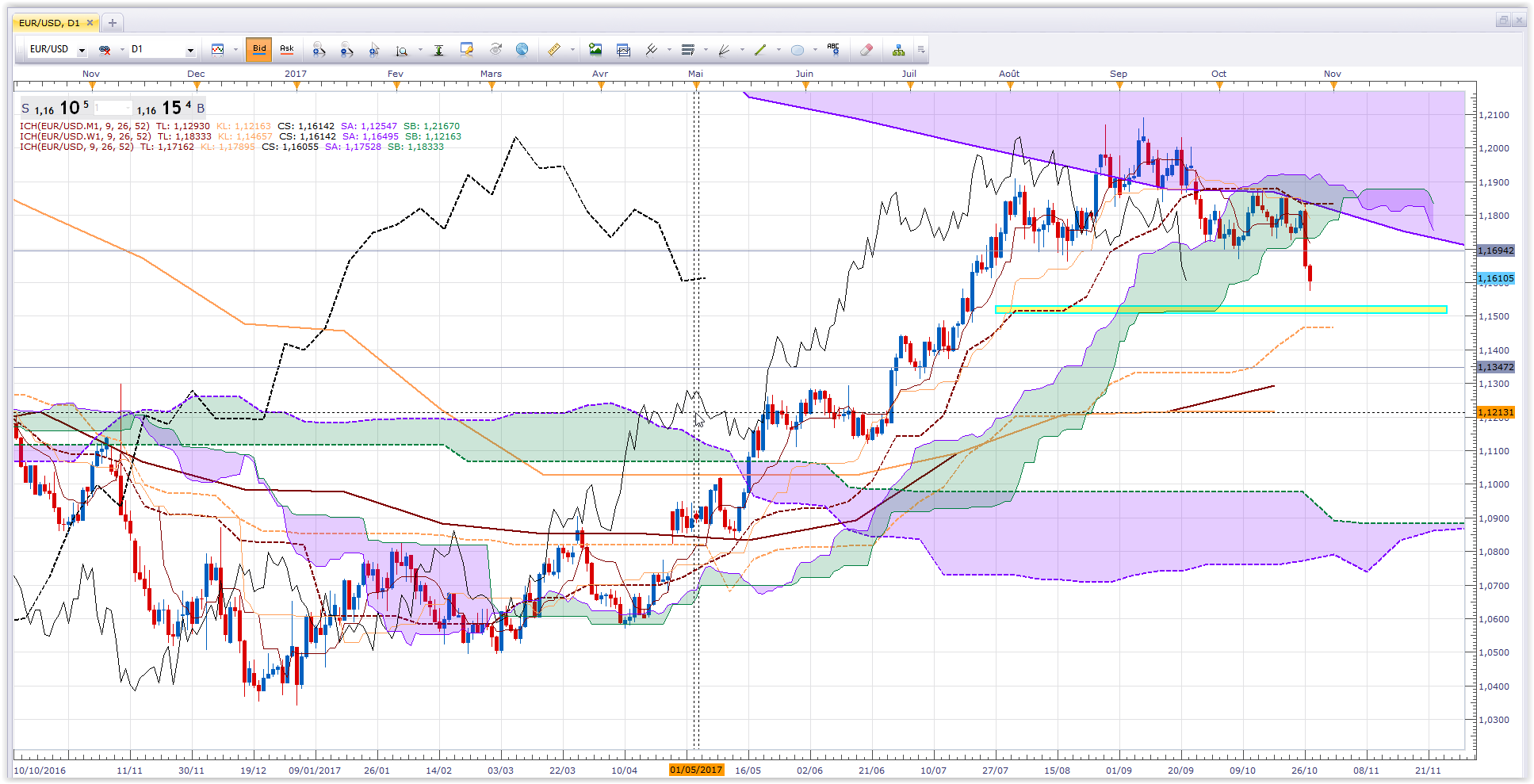Select the ellipse shape tool
This screenshot has width=1534, height=784.
point(797,50)
